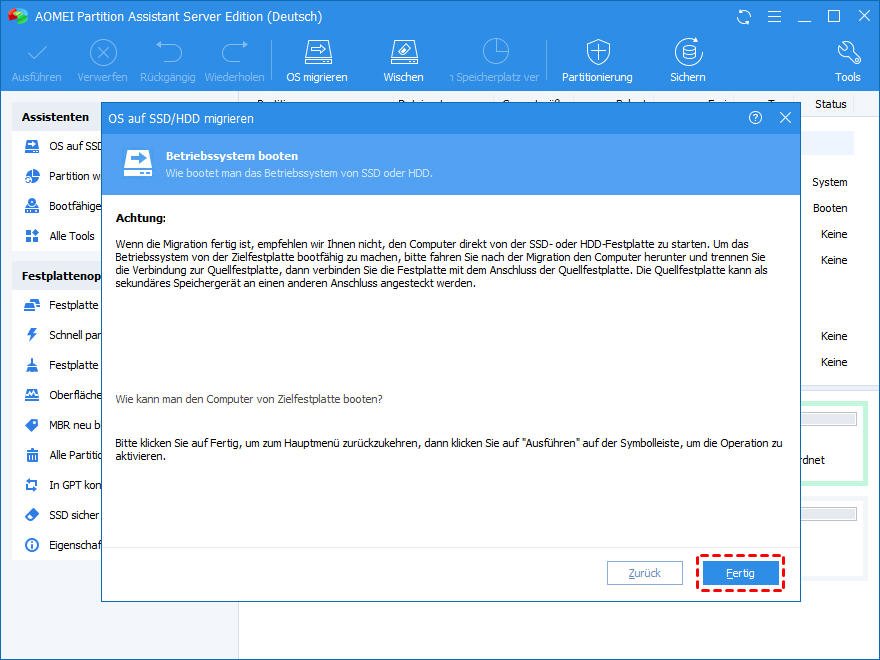The width and height of the screenshot is (880, 660).
Task: Click the Zurück button
Action: [x=644, y=573]
